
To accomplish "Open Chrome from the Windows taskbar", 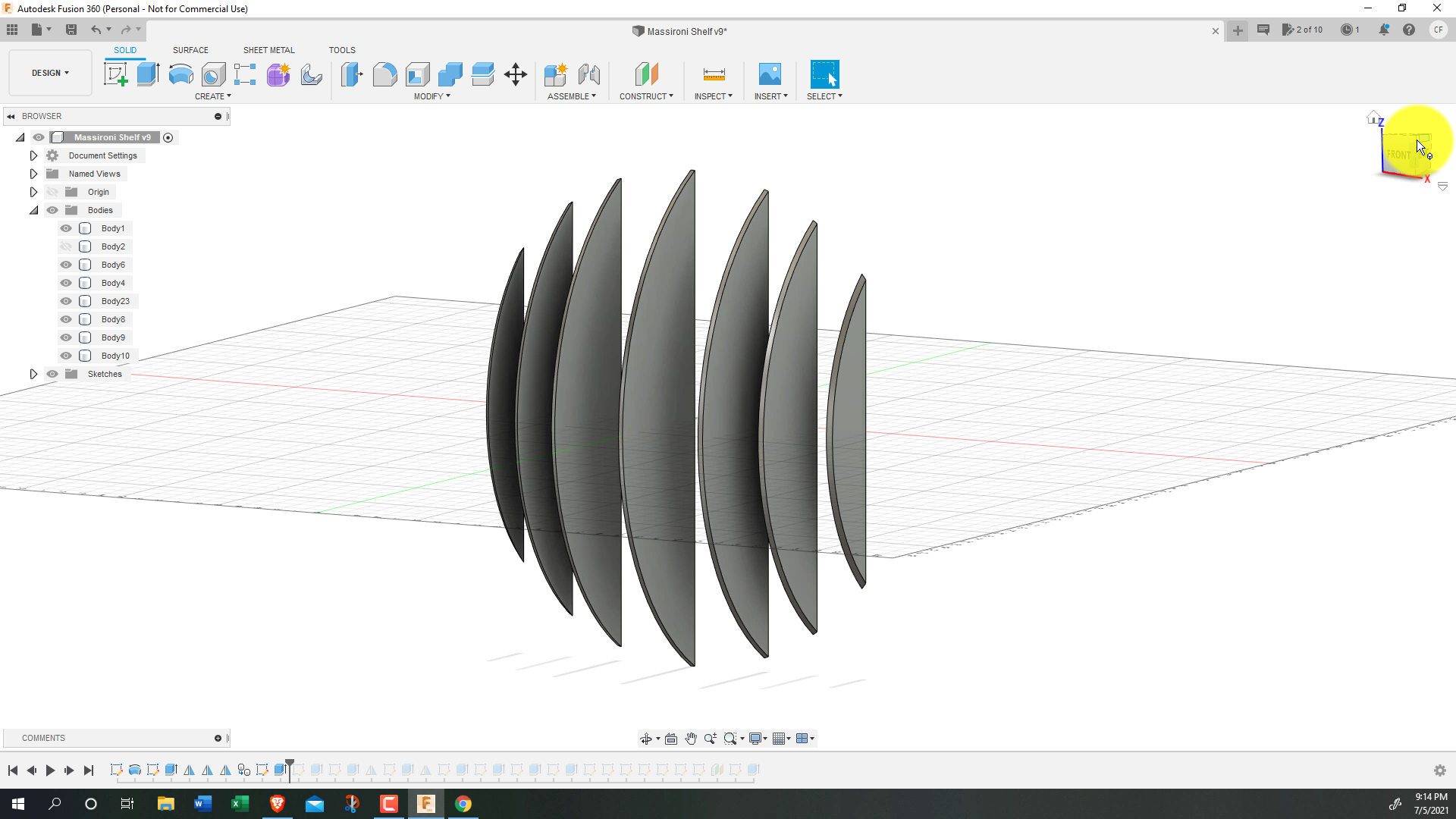I will 463,804.
